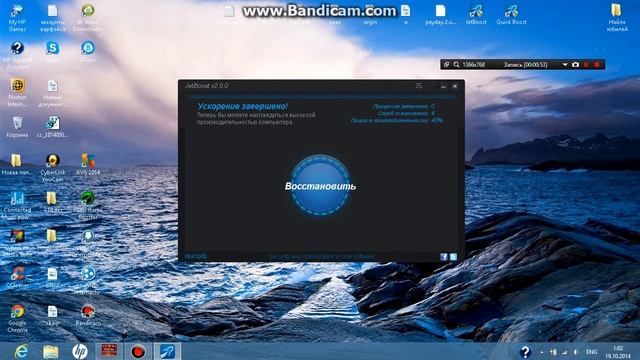This screenshot has height=360, width=640.
Task: Expand the Bandicam bar dropdown arrow
Action: [565, 64]
